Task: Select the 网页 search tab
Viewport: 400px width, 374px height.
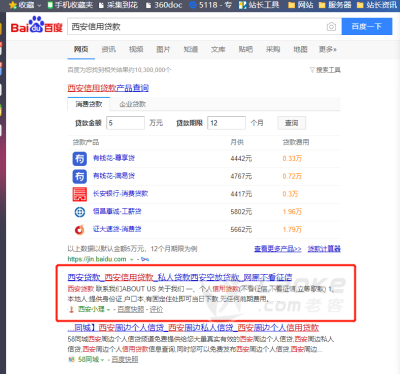Action: pos(81,49)
